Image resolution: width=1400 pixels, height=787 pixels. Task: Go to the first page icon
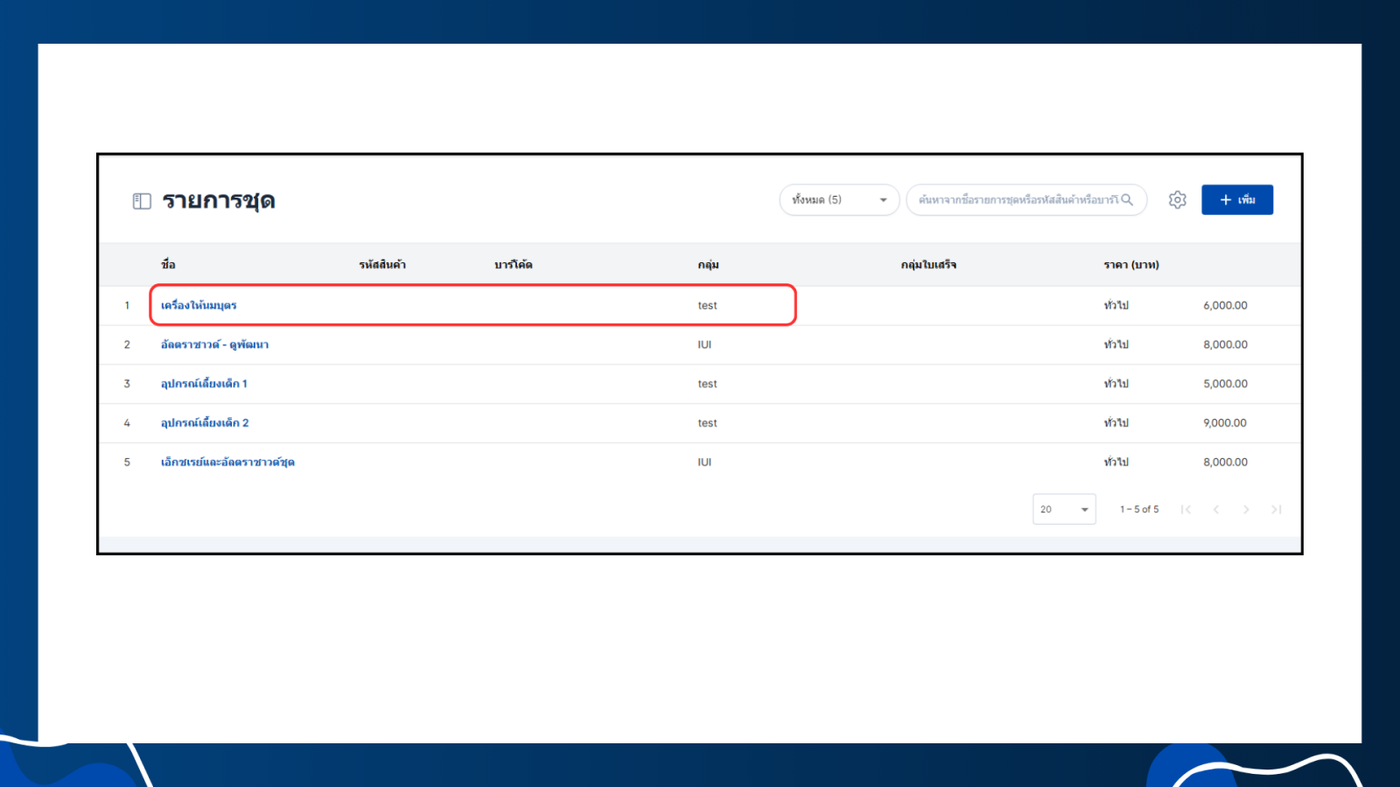pos(1186,510)
